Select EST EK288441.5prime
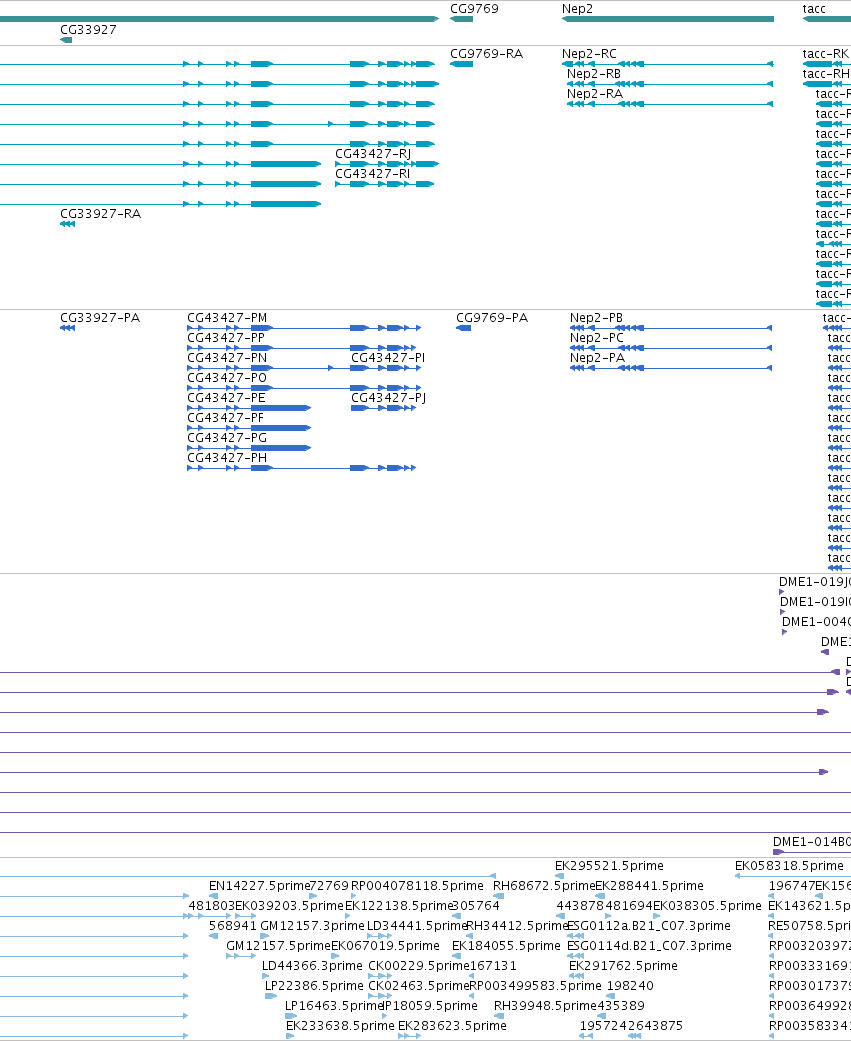 coord(649,886)
